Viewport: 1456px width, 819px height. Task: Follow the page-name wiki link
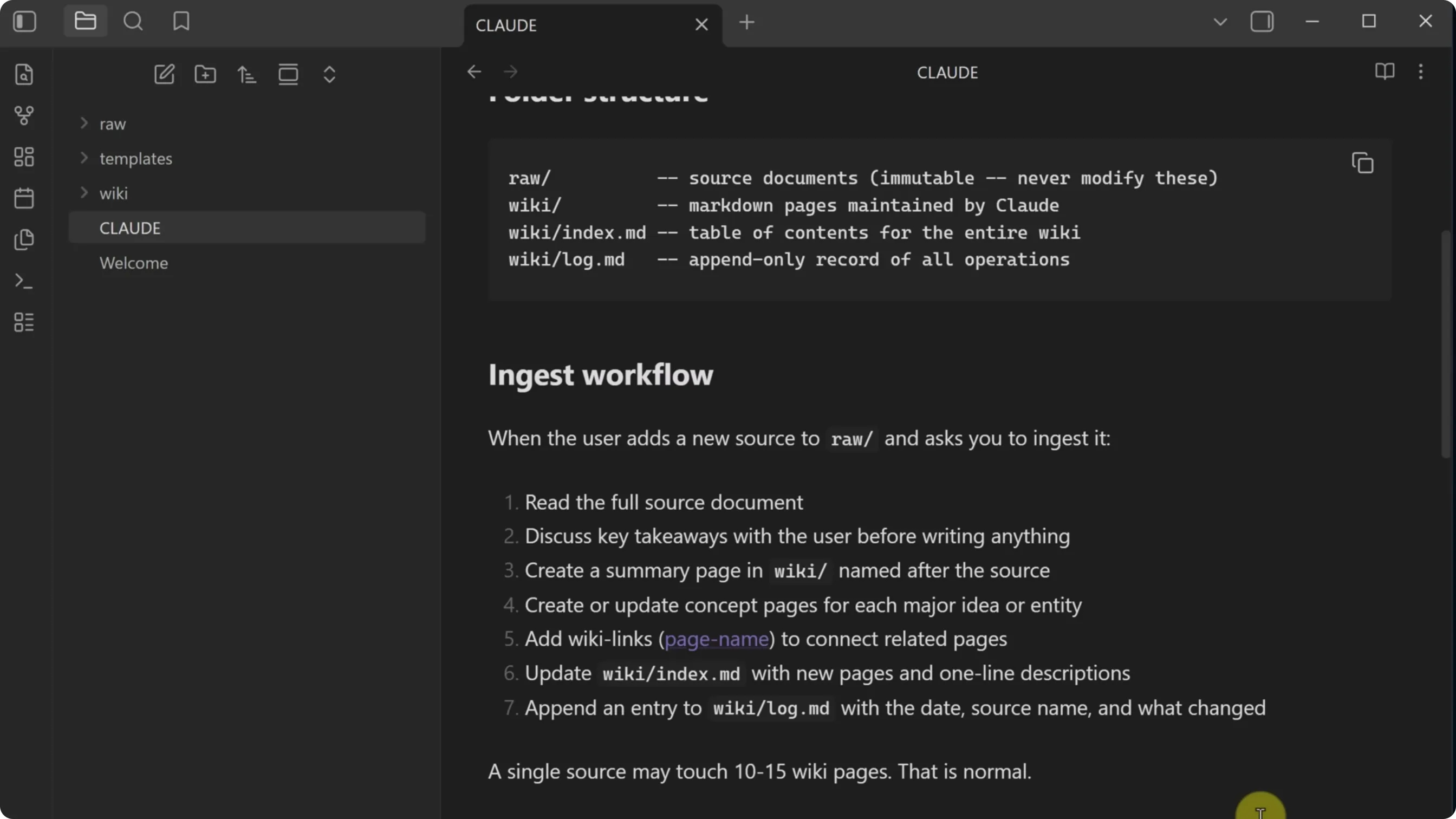click(x=717, y=639)
